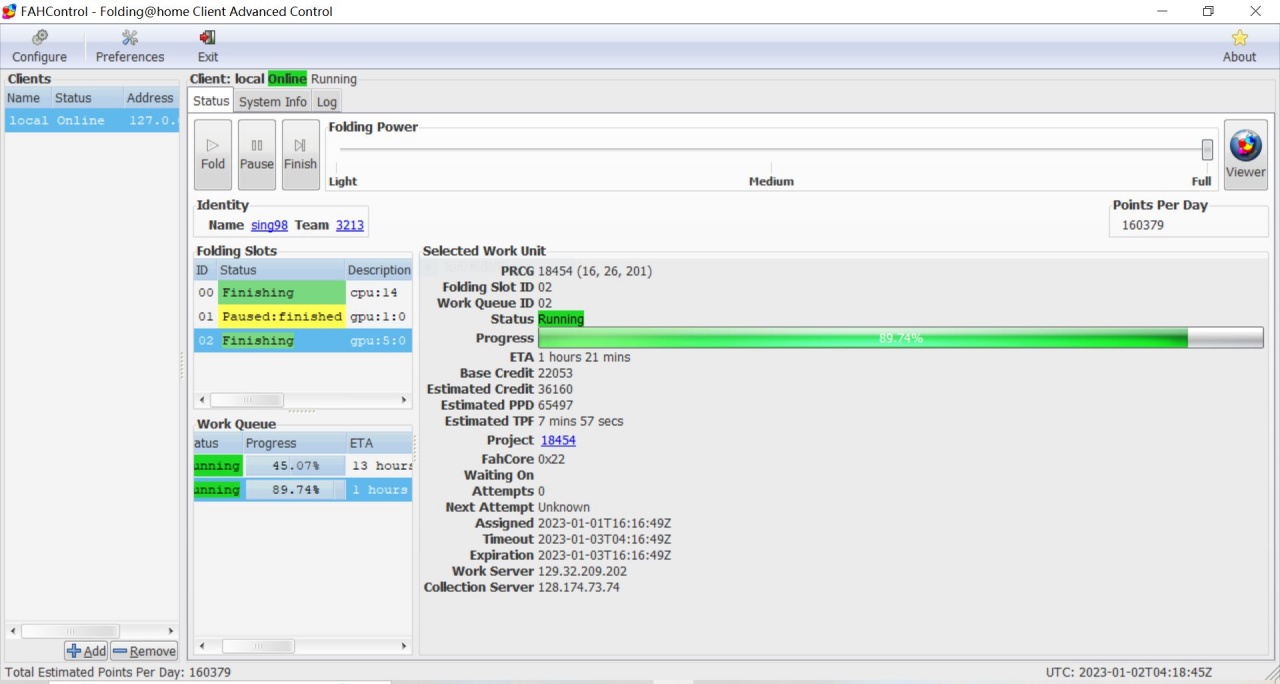Image resolution: width=1280 pixels, height=684 pixels.
Task: Remove the selected client
Action: [144, 651]
